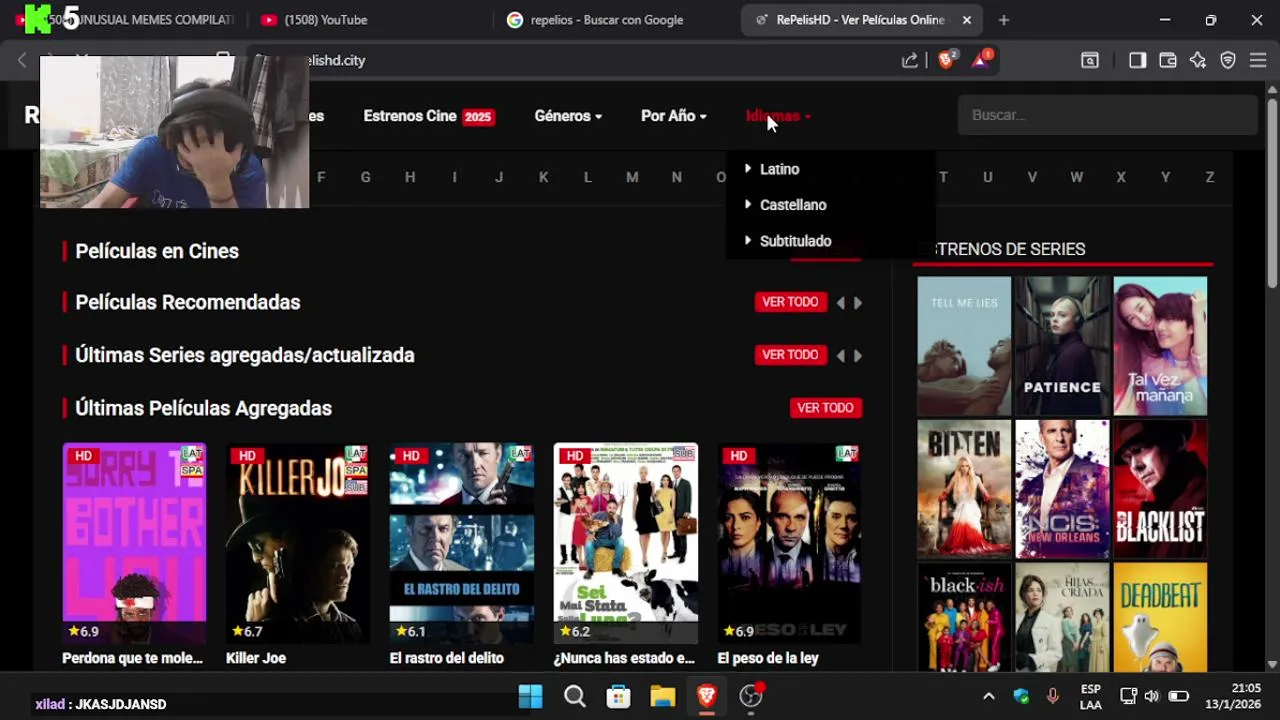Open Microsoft Store from taskbar
This screenshot has width=1280, height=720.
619,697
